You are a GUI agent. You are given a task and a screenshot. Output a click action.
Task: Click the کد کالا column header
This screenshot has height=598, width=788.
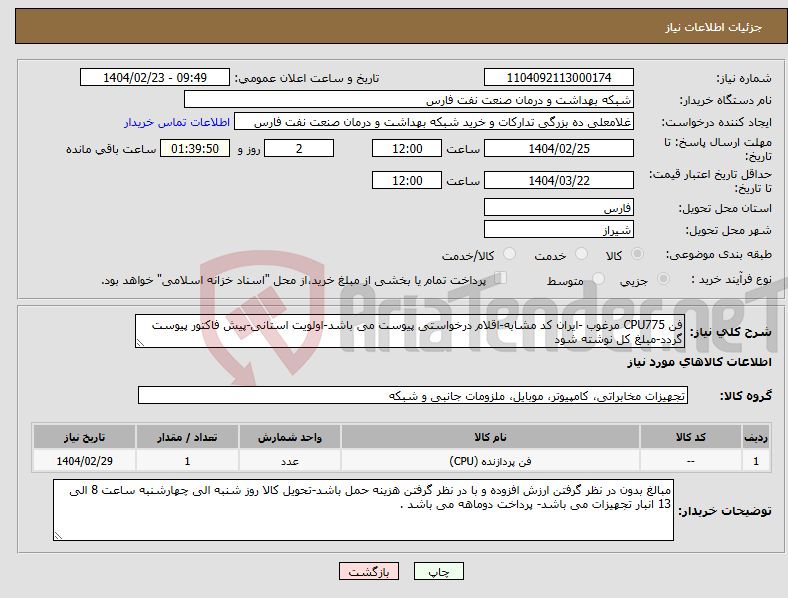coord(691,437)
